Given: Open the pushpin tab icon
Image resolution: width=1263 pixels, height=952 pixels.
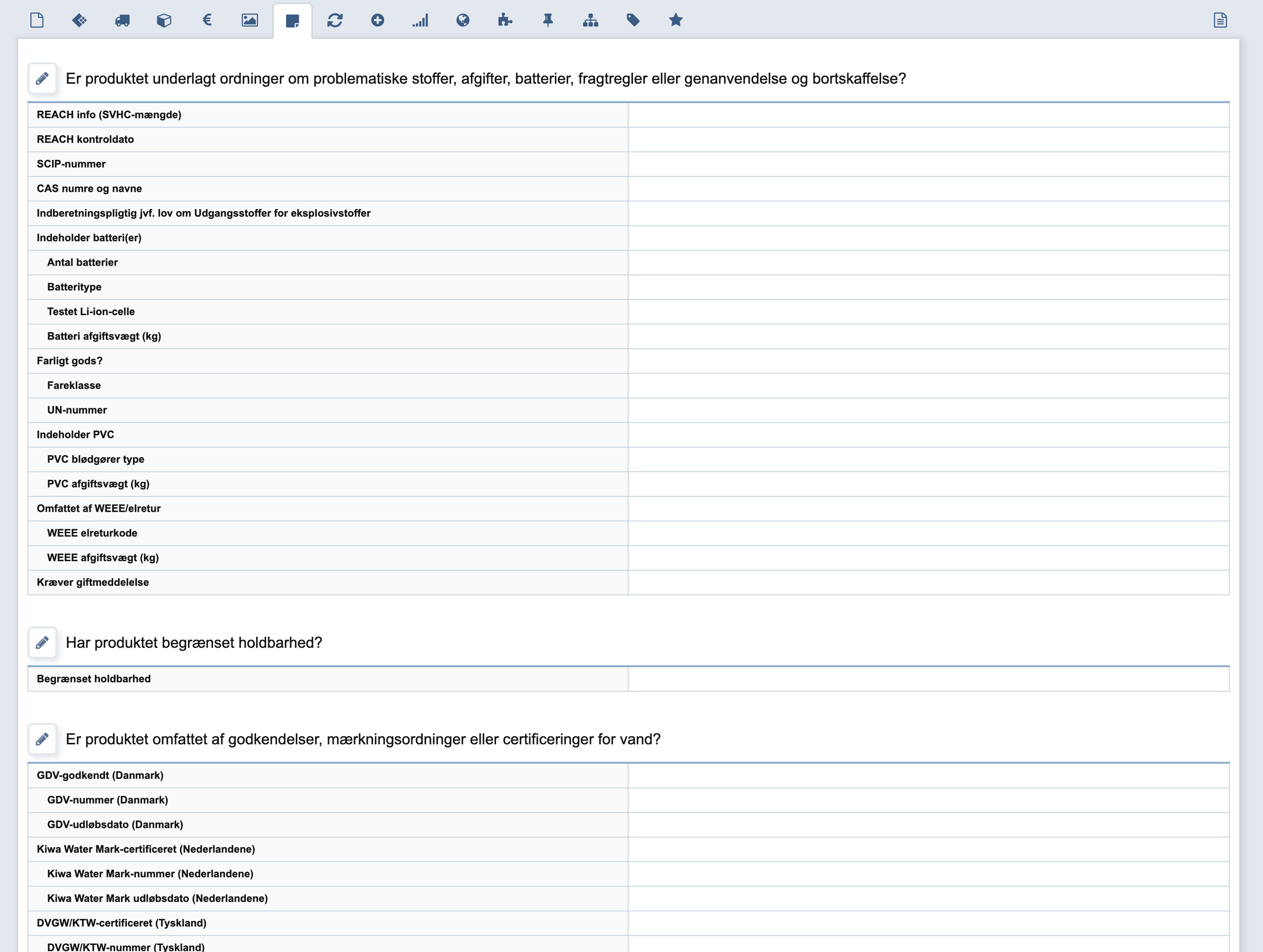Looking at the screenshot, I should 548,21.
